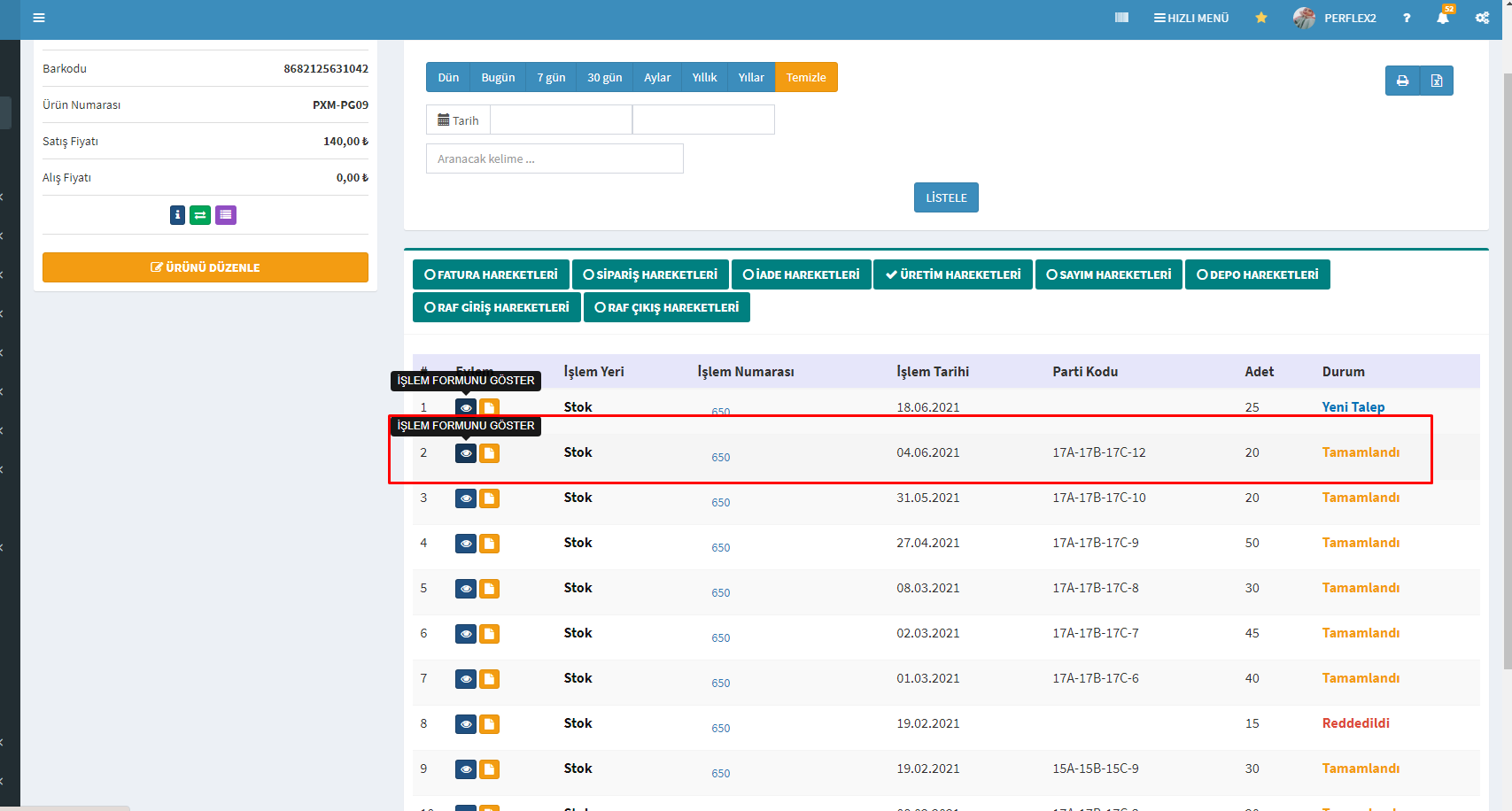1512x811 pixels.
Task: Enable the Depo Hareketleri filter
Action: tap(1257, 274)
